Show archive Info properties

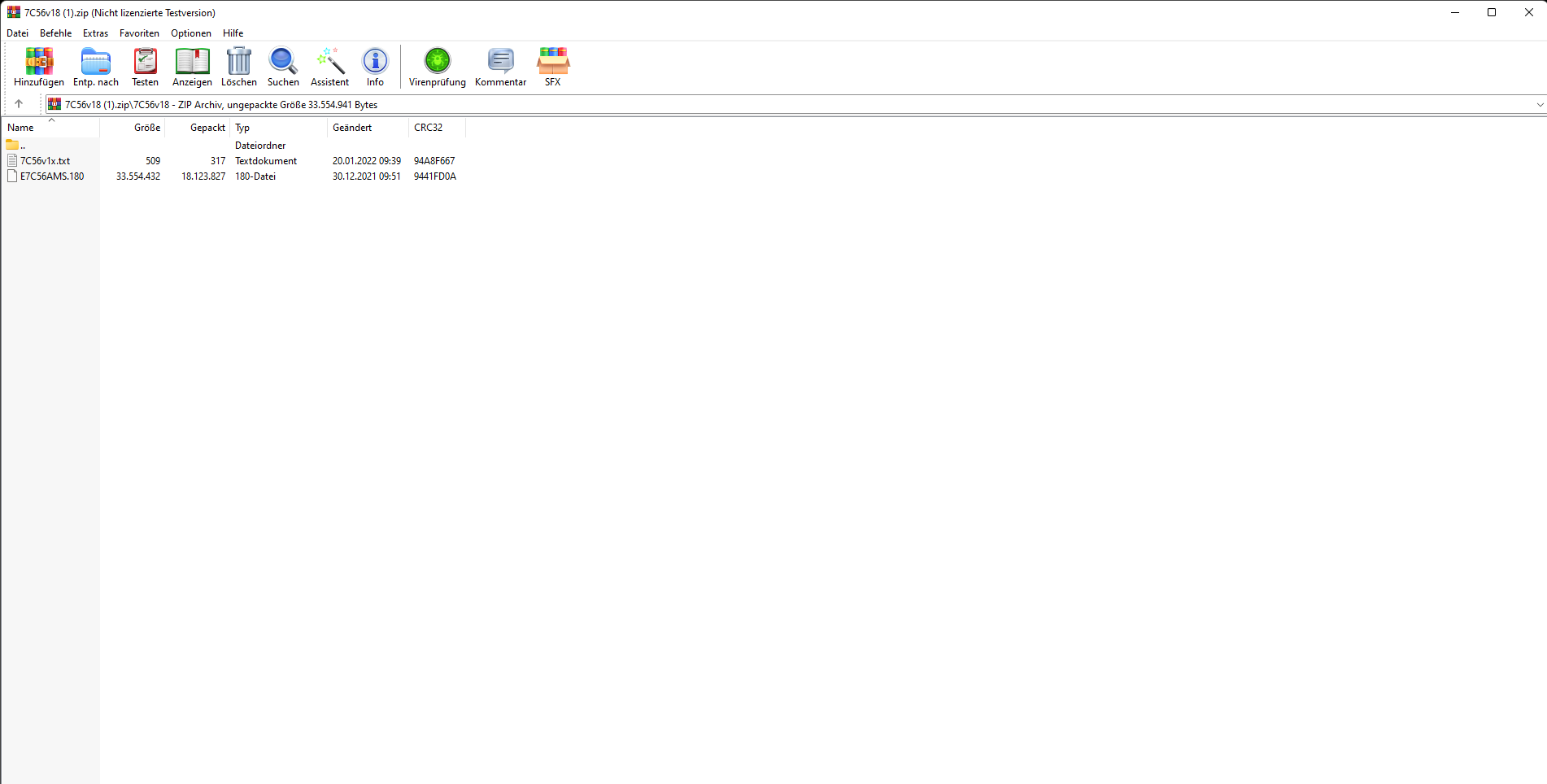tap(375, 67)
